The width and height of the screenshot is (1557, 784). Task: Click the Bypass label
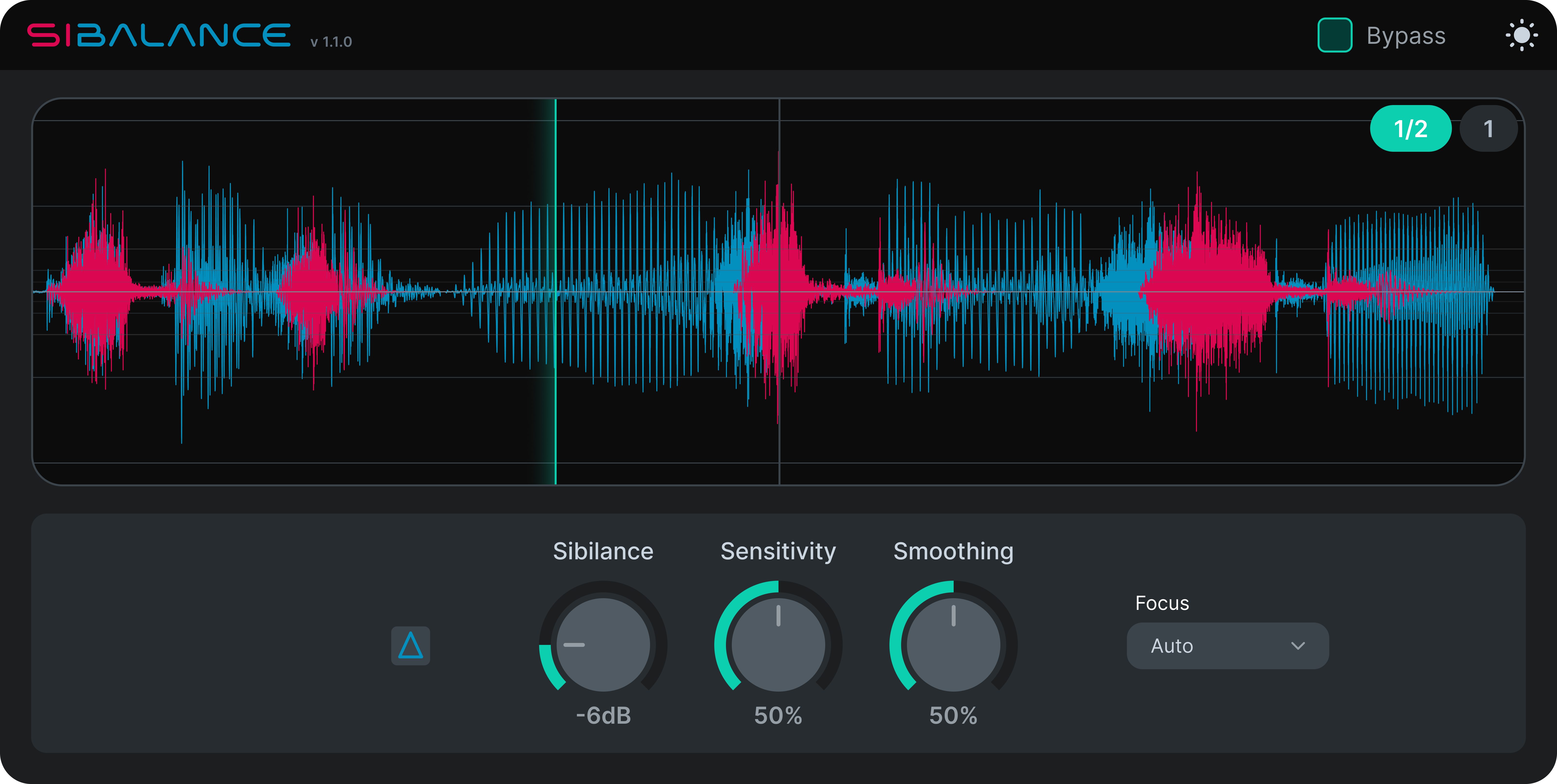click(x=1406, y=36)
